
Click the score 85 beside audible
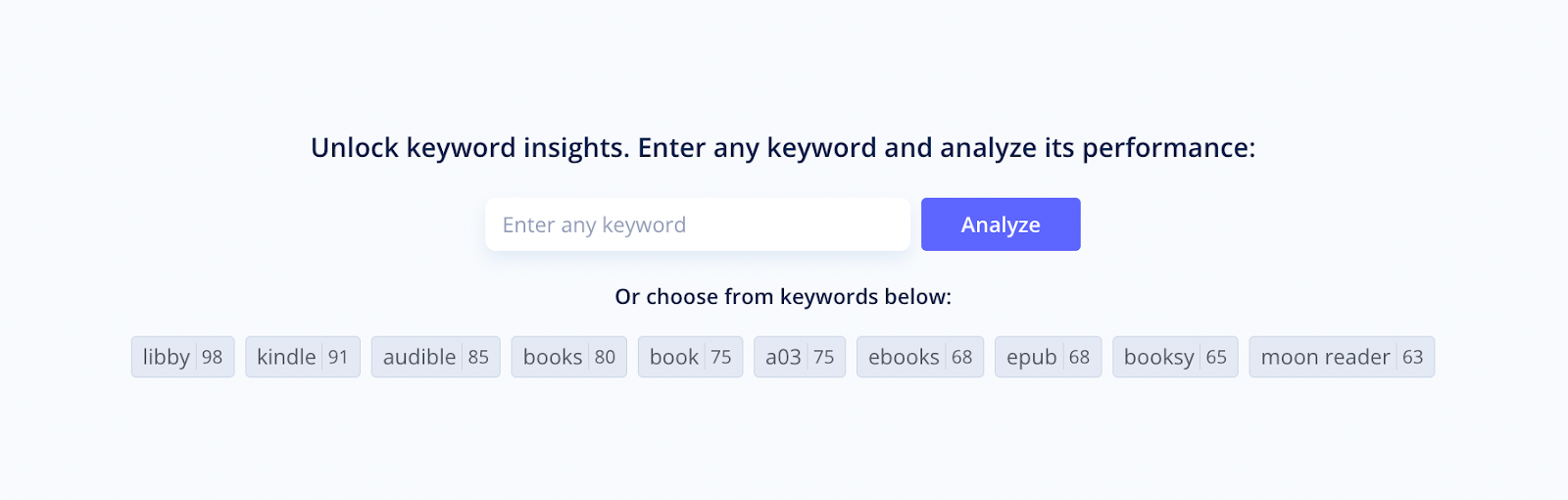pyautogui.click(x=478, y=358)
